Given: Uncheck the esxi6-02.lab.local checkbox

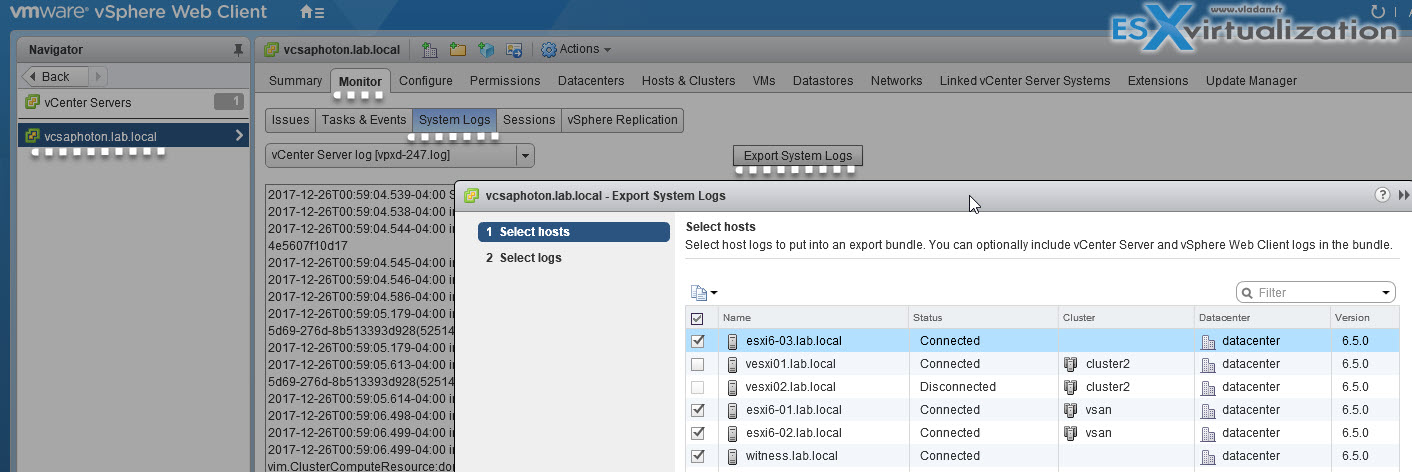Looking at the screenshot, I should pos(697,433).
